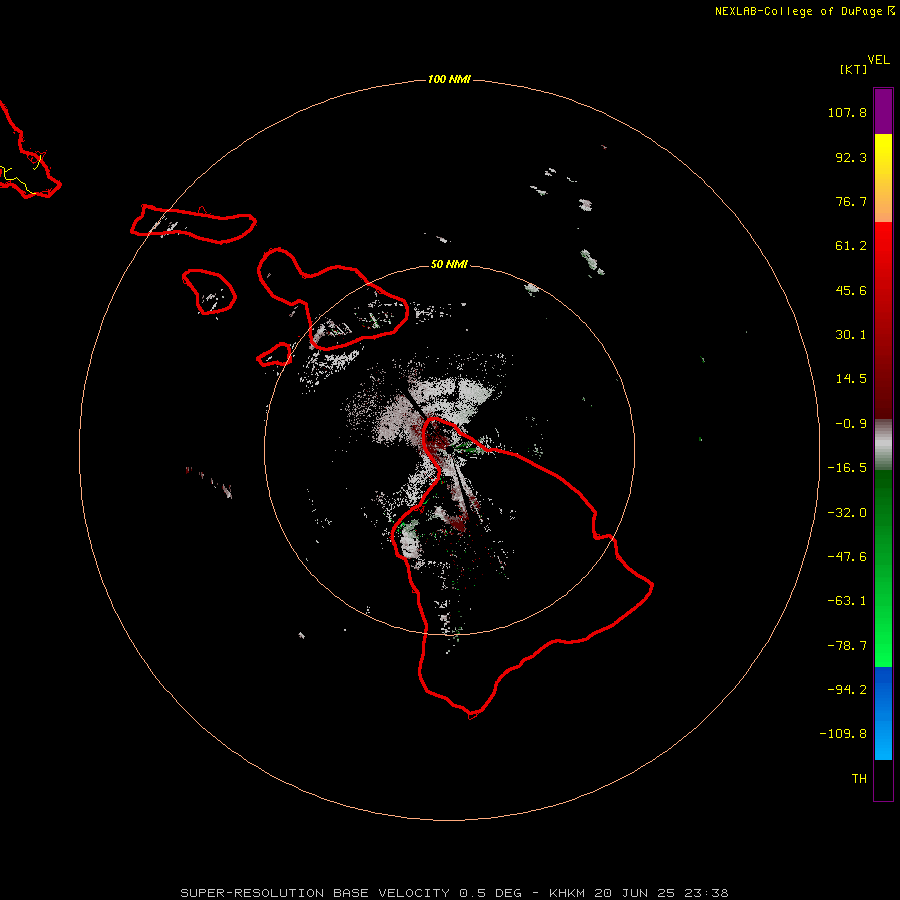Viewport: 900px width, 900px height.
Task: Click the VEL legend title
Action: [x=878, y=60]
